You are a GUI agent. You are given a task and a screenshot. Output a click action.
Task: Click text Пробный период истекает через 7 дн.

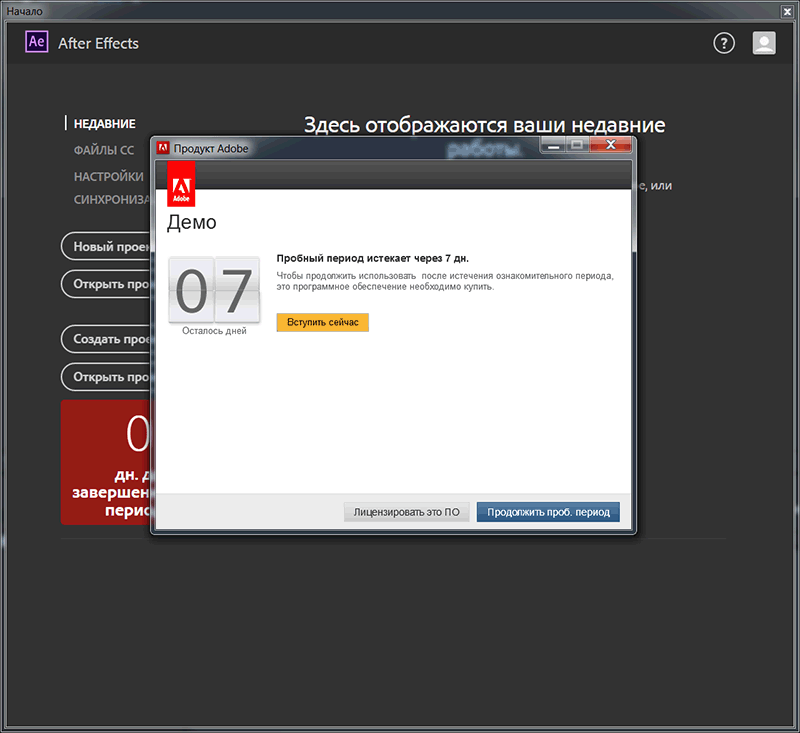pyautogui.click(x=372, y=258)
